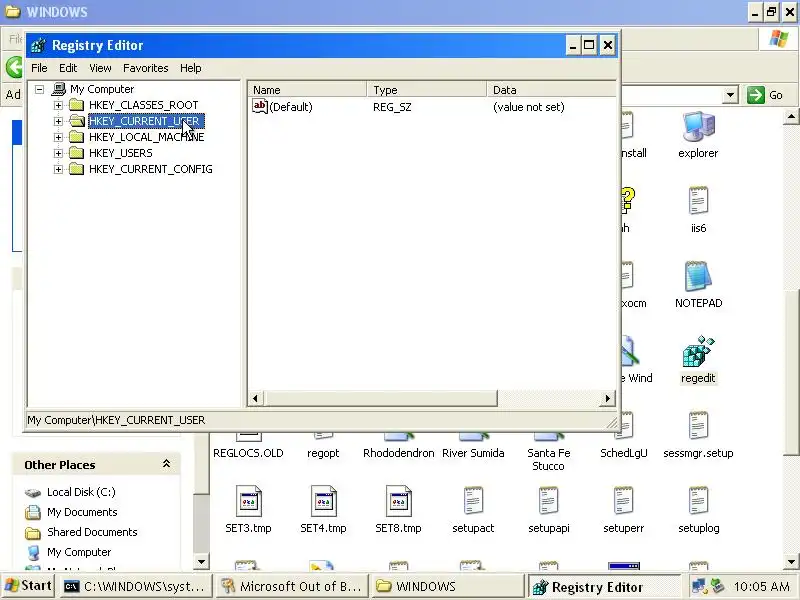Click the clock showing 10:05 AM

(x=761, y=587)
